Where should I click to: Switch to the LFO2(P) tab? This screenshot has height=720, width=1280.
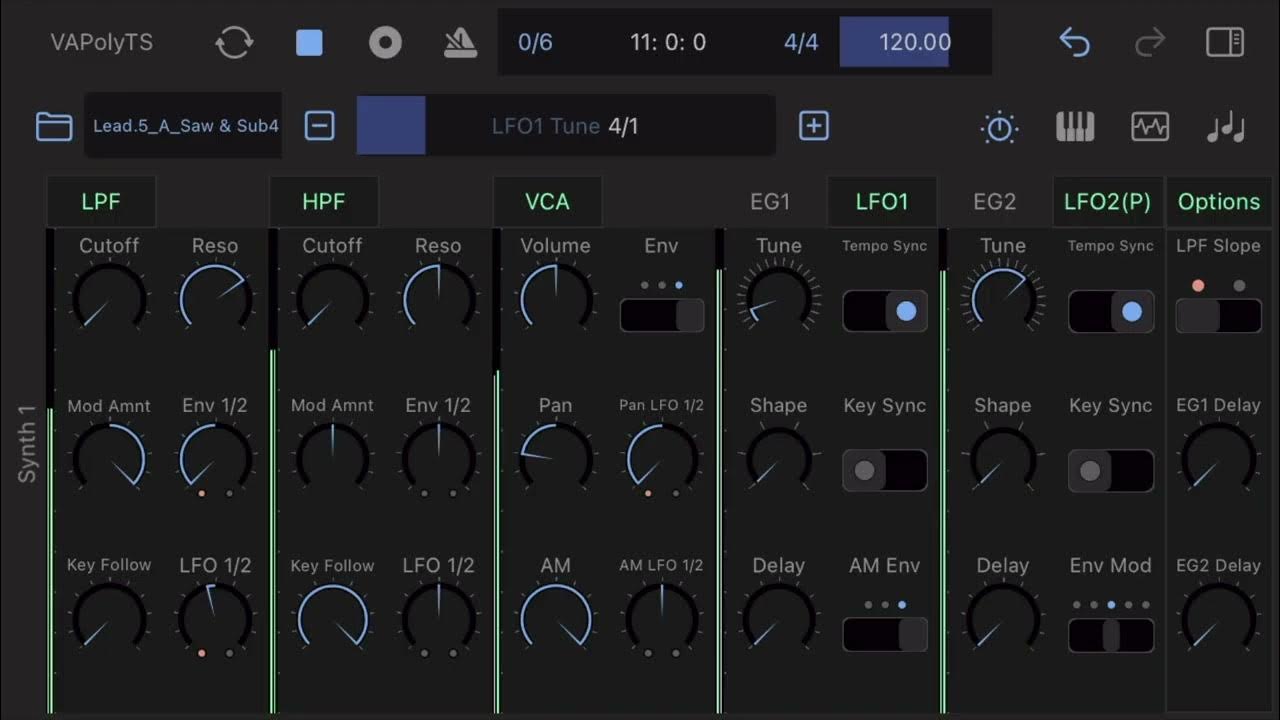(x=1107, y=202)
